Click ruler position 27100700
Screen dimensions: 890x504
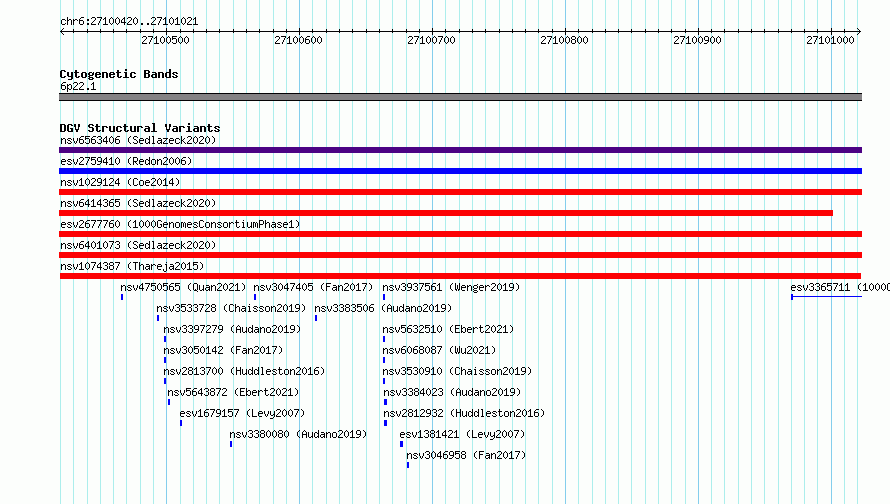pyautogui.click(x=431, y=40)
